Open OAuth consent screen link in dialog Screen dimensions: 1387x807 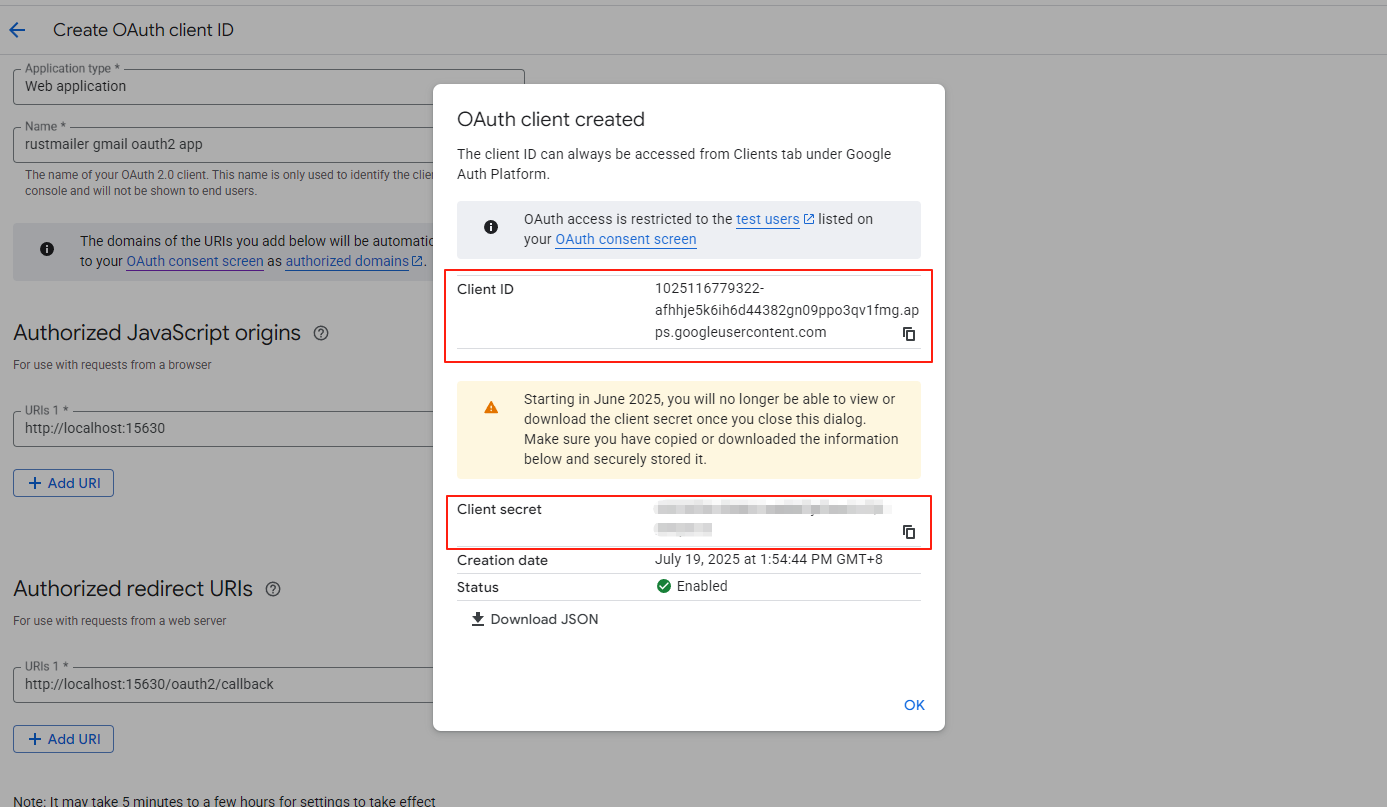tap(626, 239)
